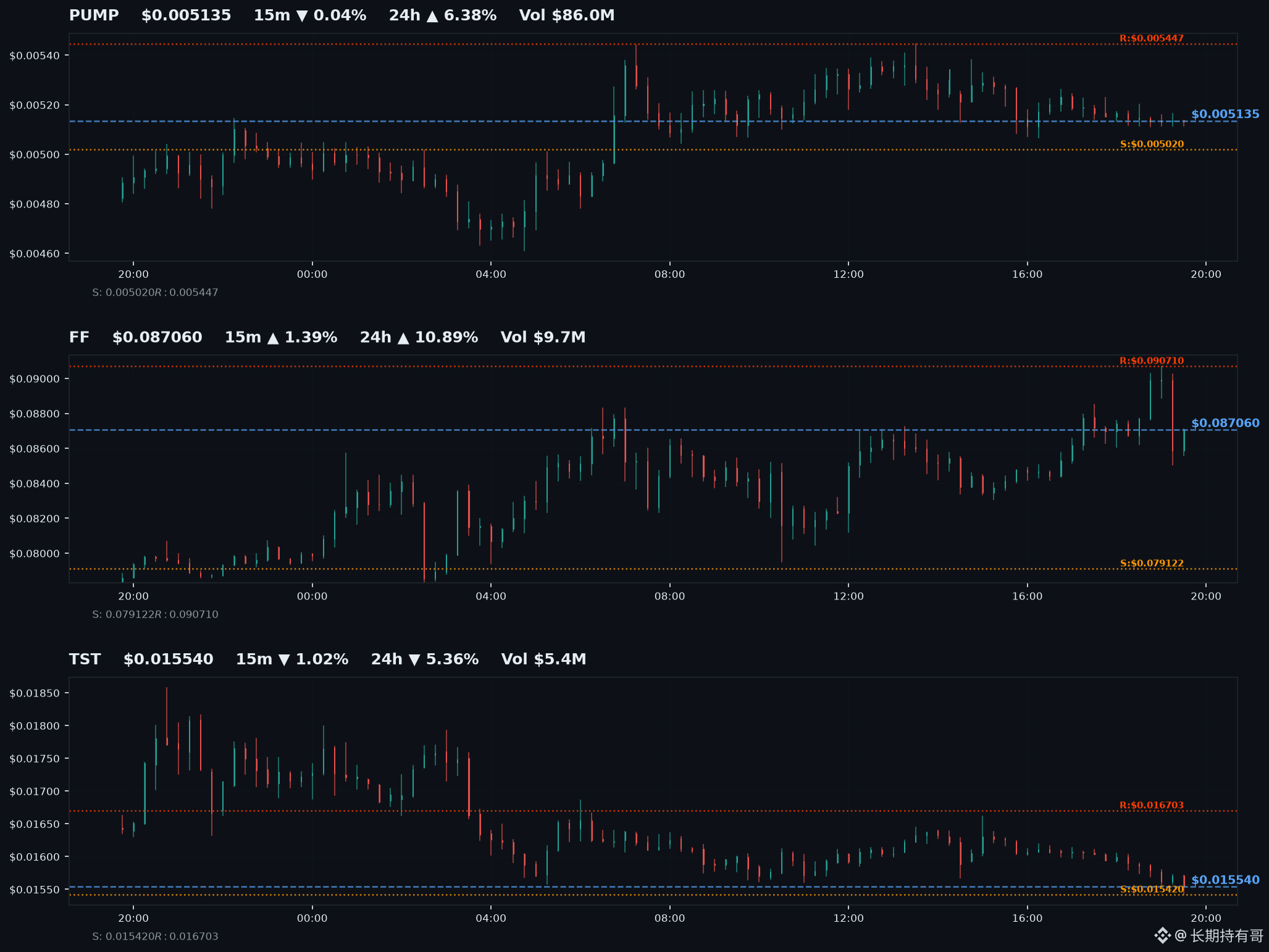Click the 04:00 time label under the TST chart

point(491,918)
